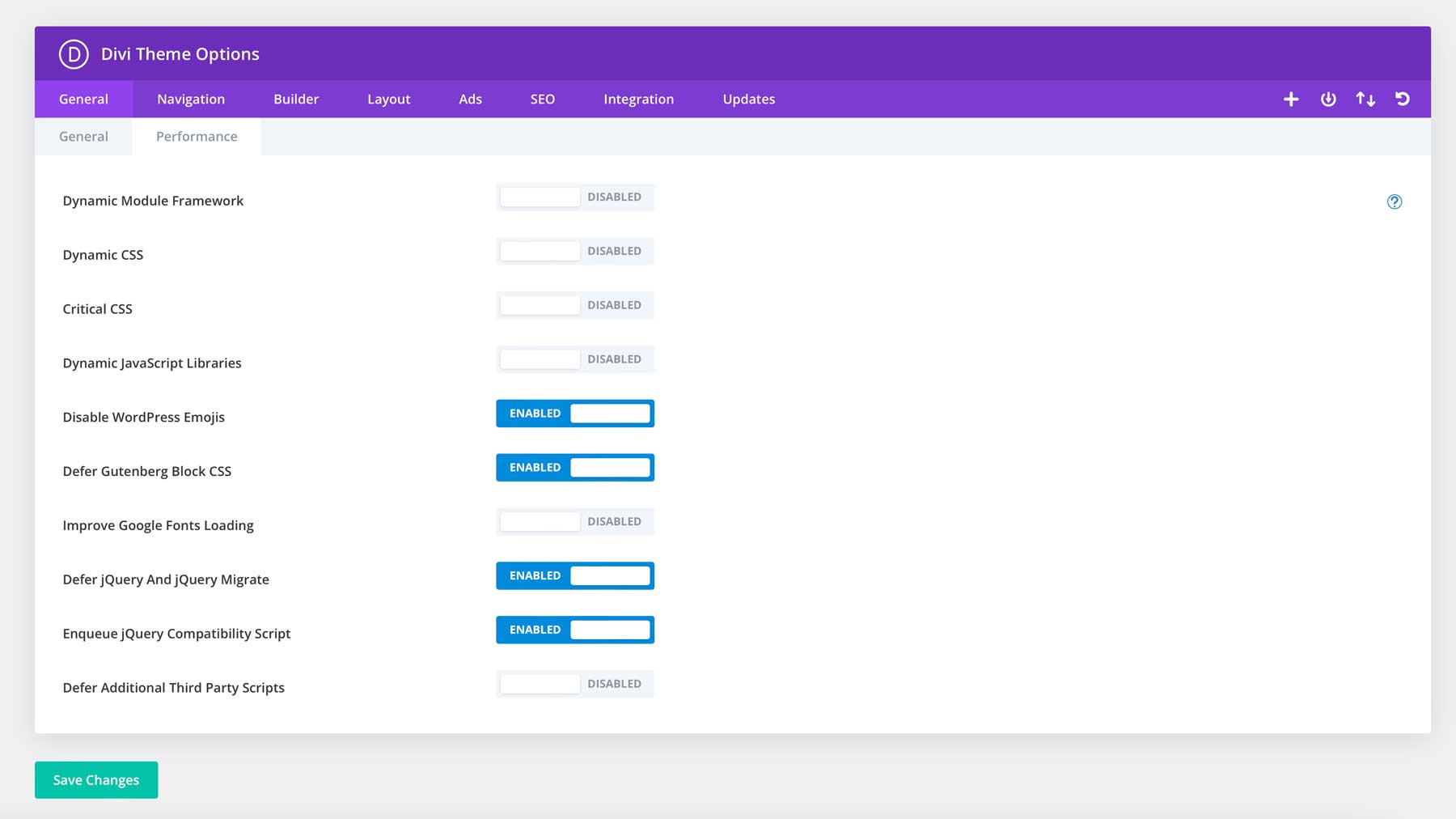Open the Builder settings tab
This screenshot has width=1456, height=819.
pos(296,99)
